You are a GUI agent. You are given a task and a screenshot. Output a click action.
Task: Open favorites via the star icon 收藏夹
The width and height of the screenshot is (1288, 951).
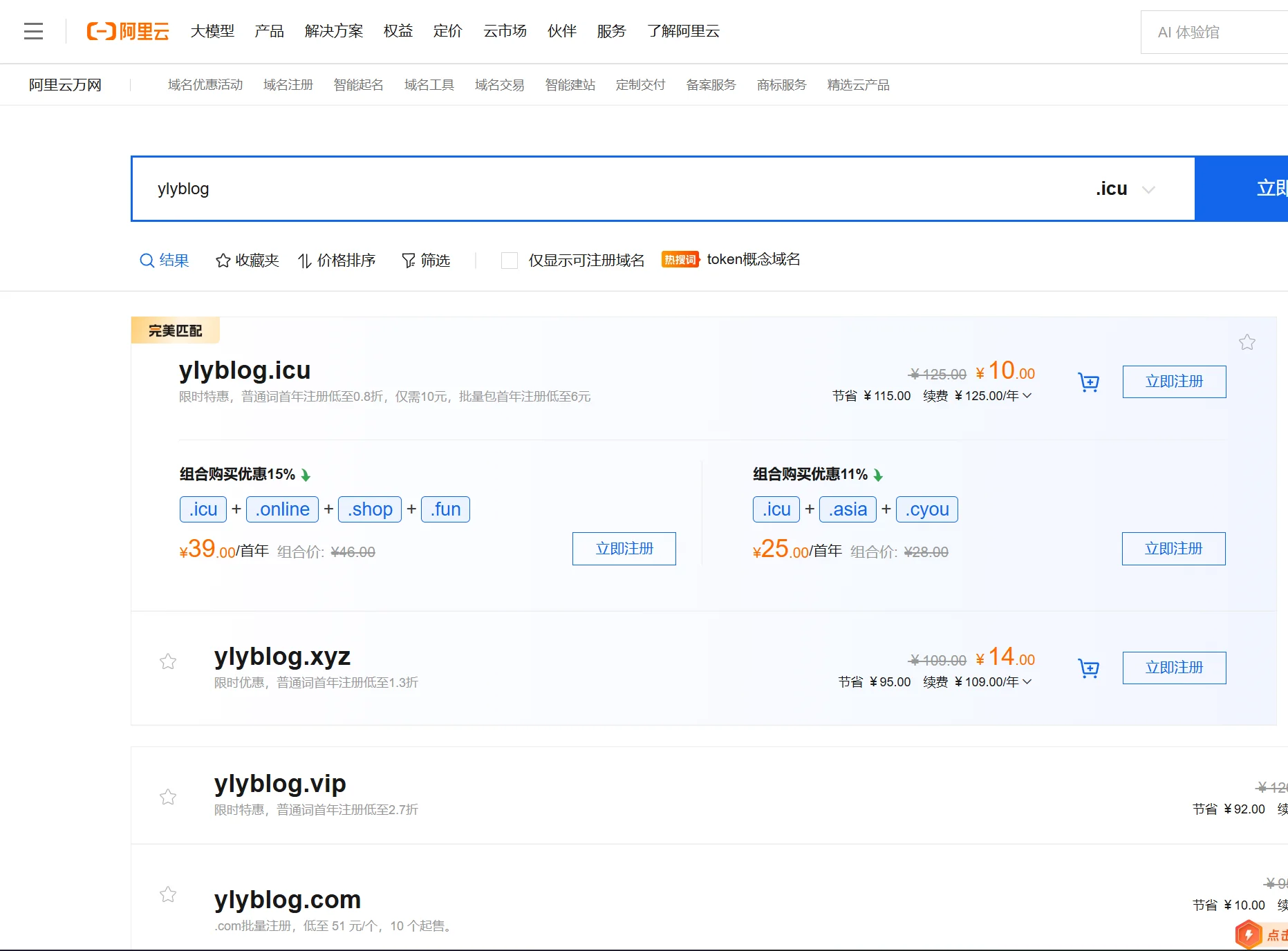pyautogui.click(x=223, y=261)
